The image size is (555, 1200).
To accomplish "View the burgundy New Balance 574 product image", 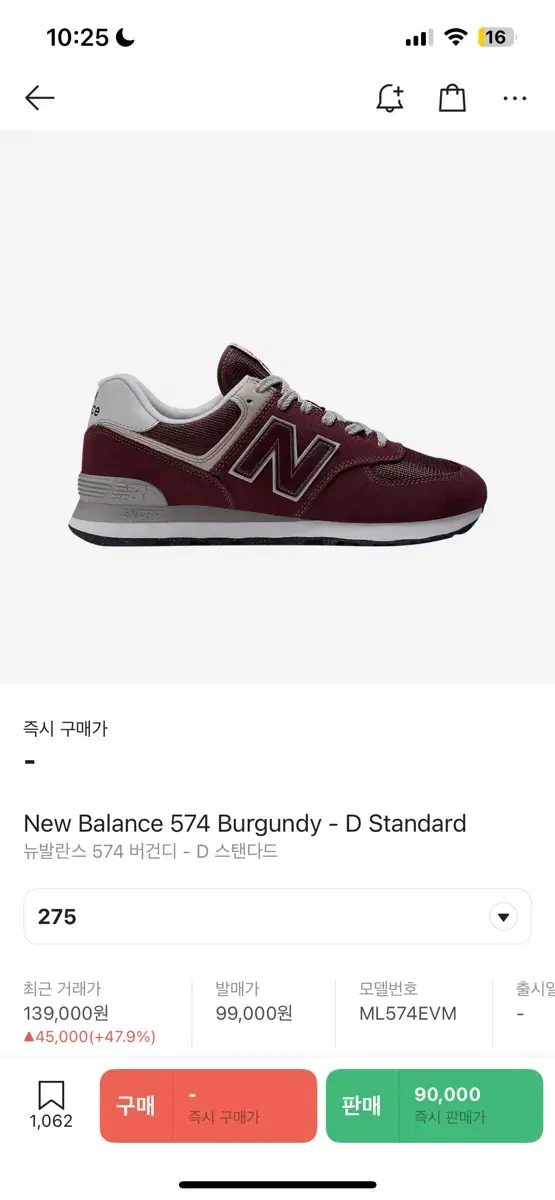I will tap(277, 446).
